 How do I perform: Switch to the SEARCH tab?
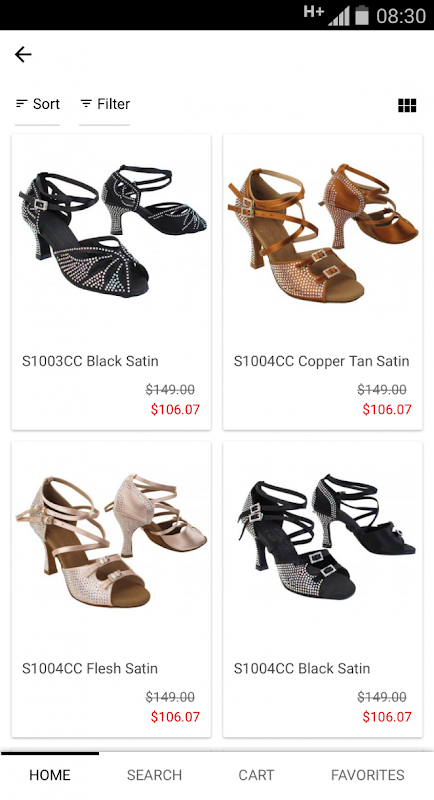click(x=154, y=775)
